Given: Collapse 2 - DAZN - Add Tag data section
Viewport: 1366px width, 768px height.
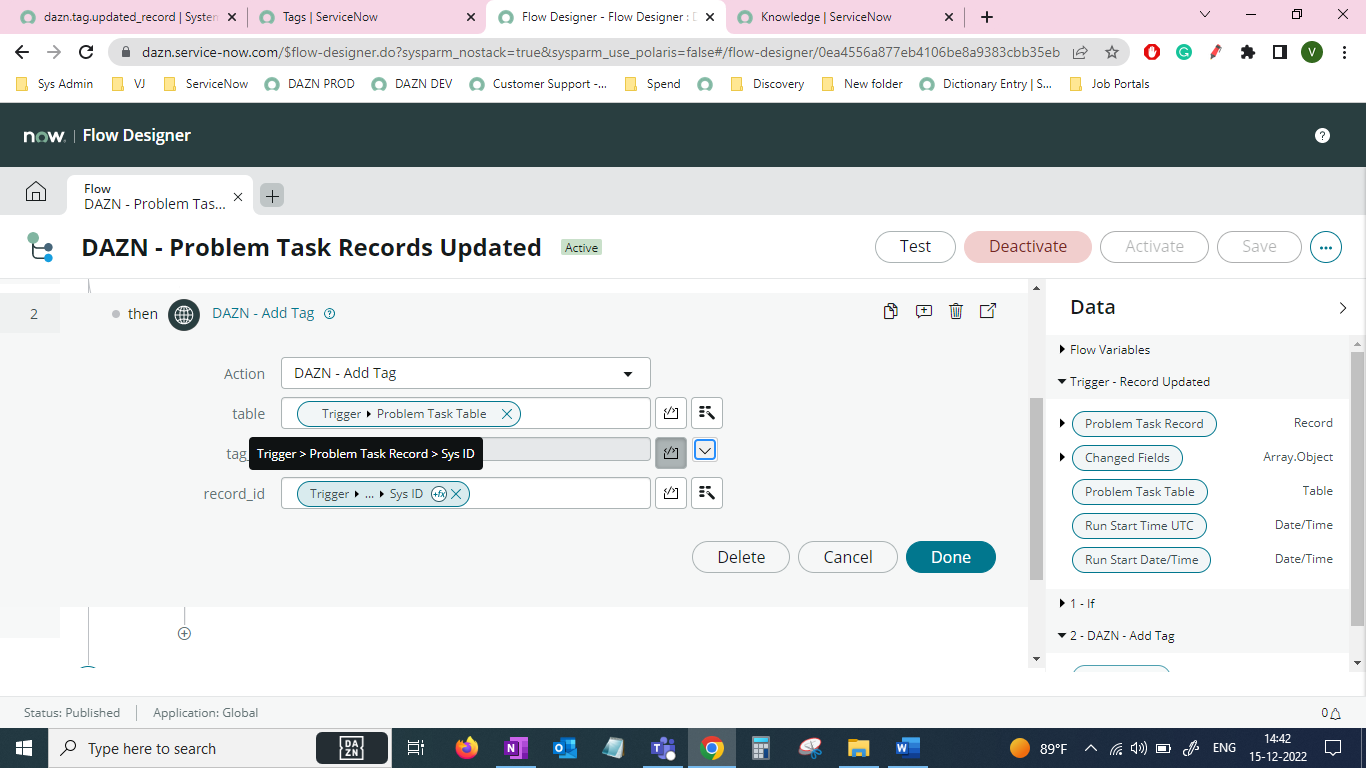Looking at the screenshot, I should 1062,636.
